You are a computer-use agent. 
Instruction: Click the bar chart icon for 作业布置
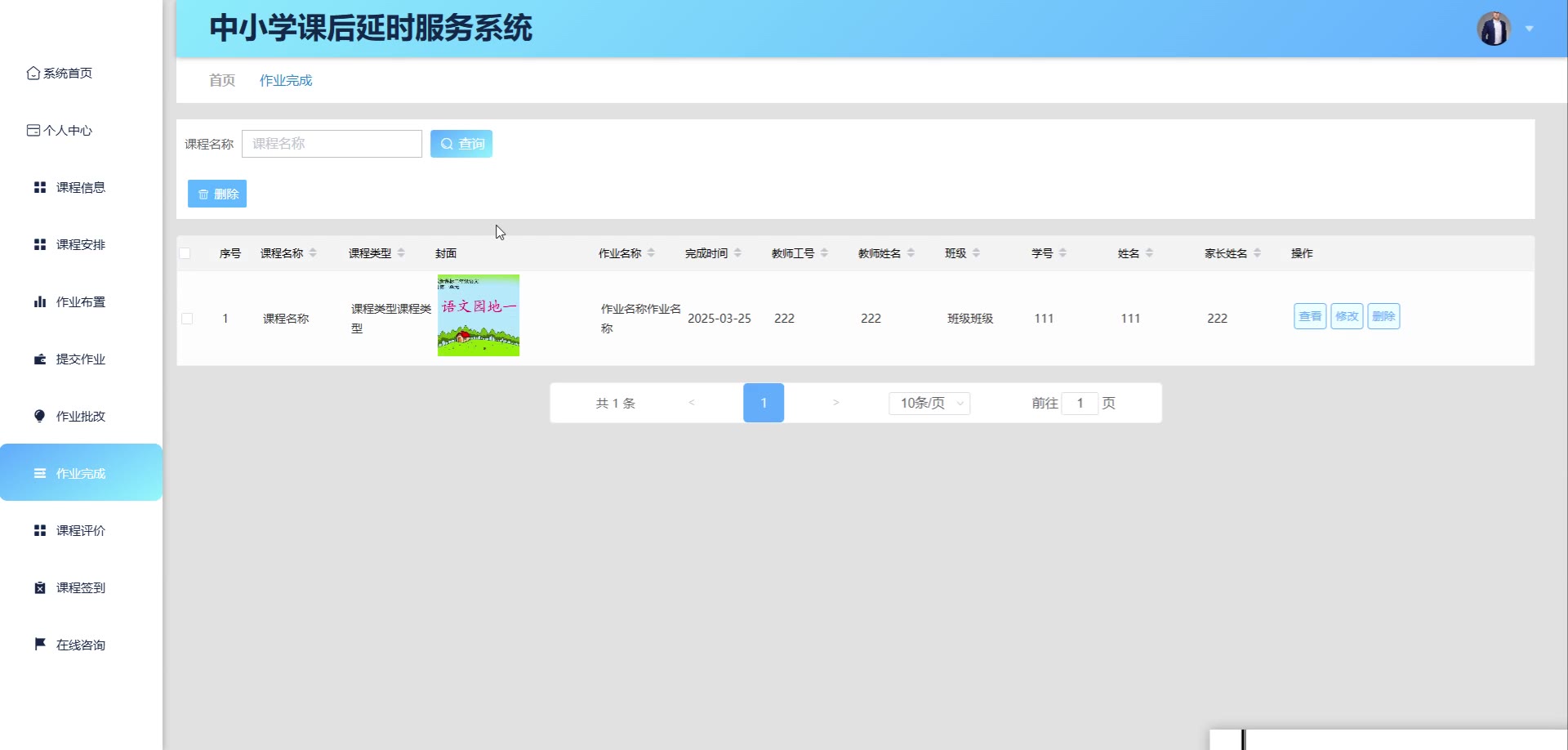click(x=39, y=302)
